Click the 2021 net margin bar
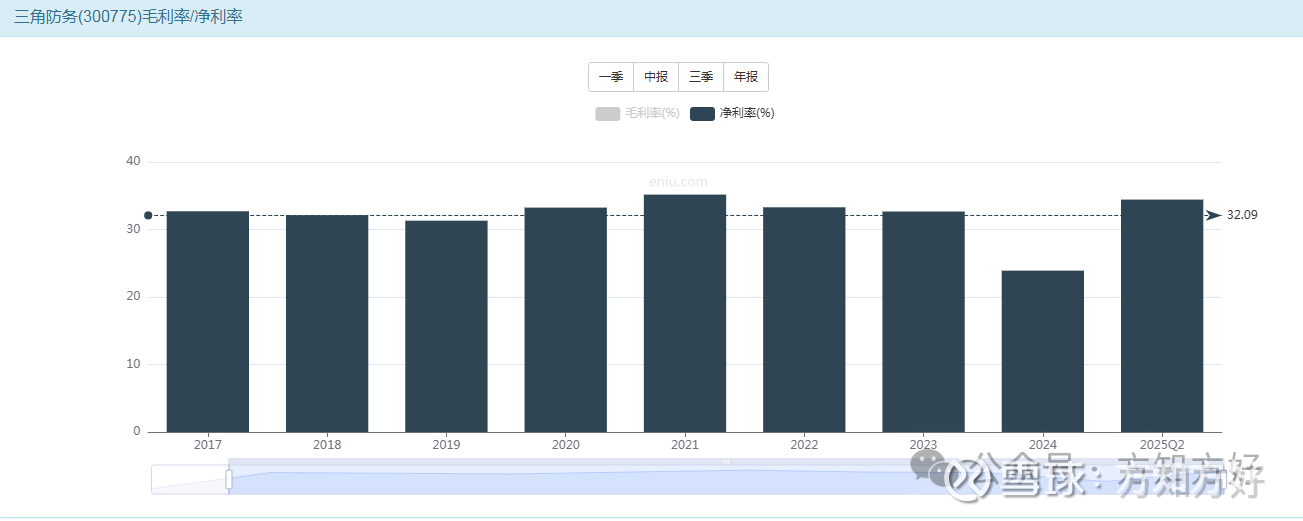Image resolution: width=1303 pixels, height=521 pixels. 685,313
